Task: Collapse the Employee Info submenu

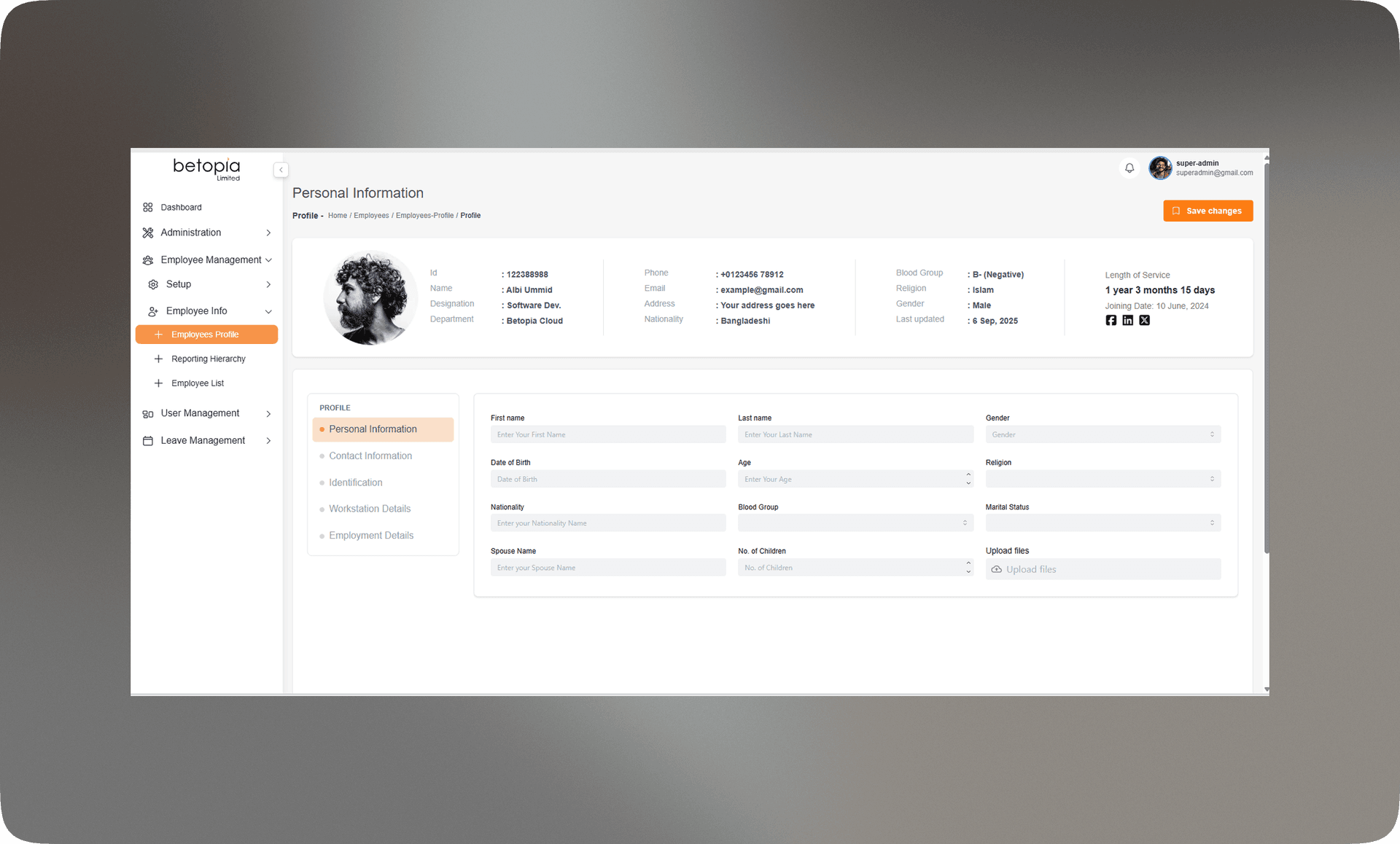Action: pos(268,312)
